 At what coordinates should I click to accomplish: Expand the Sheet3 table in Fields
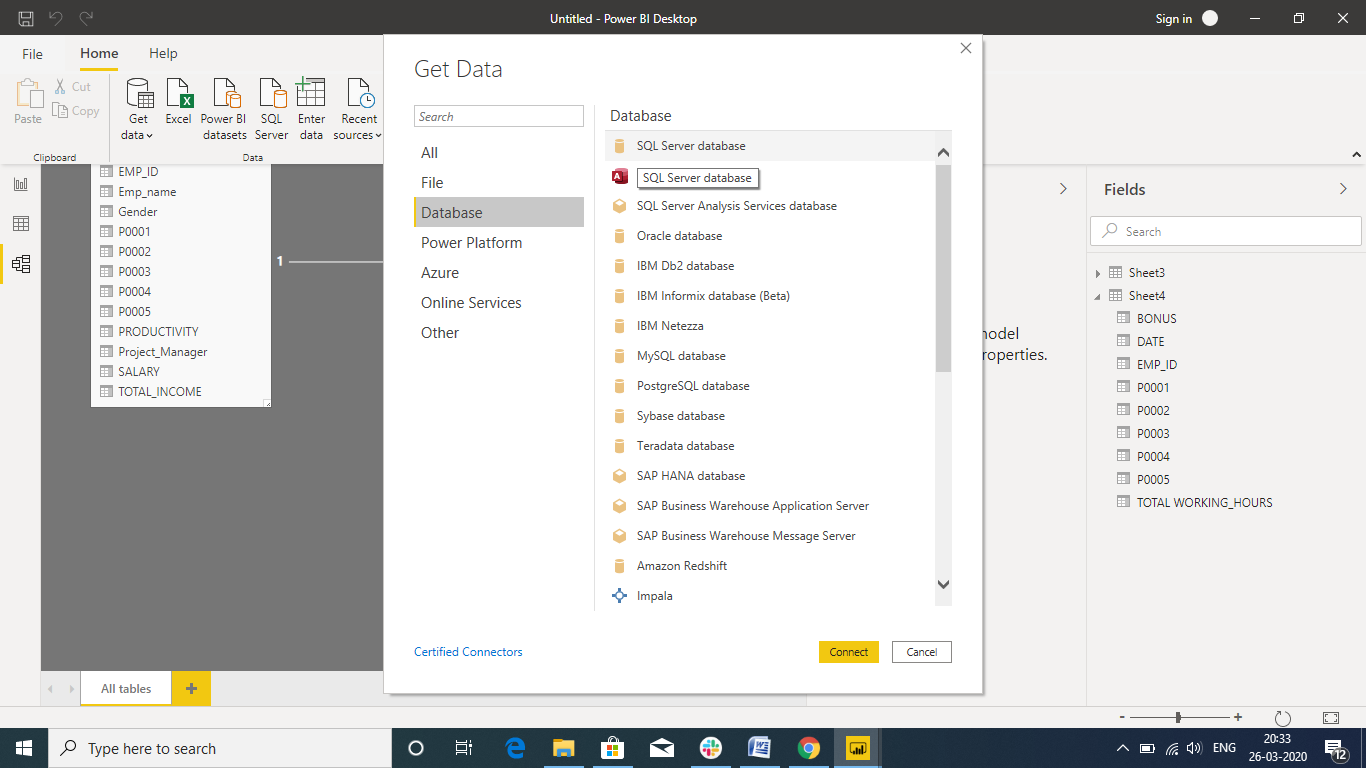coord(1098,273)
